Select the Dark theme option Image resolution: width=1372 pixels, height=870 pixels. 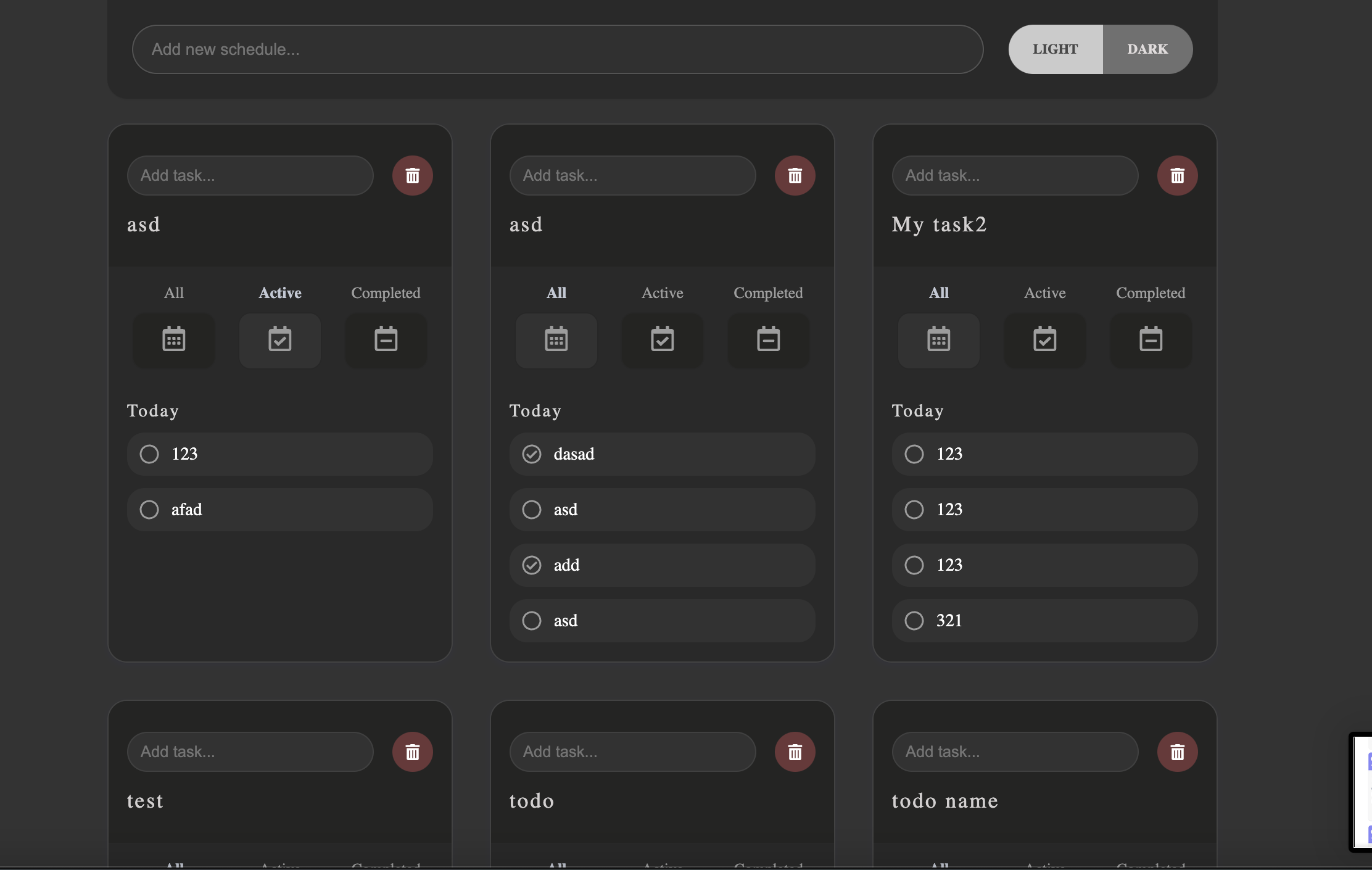coord(1147,49)
